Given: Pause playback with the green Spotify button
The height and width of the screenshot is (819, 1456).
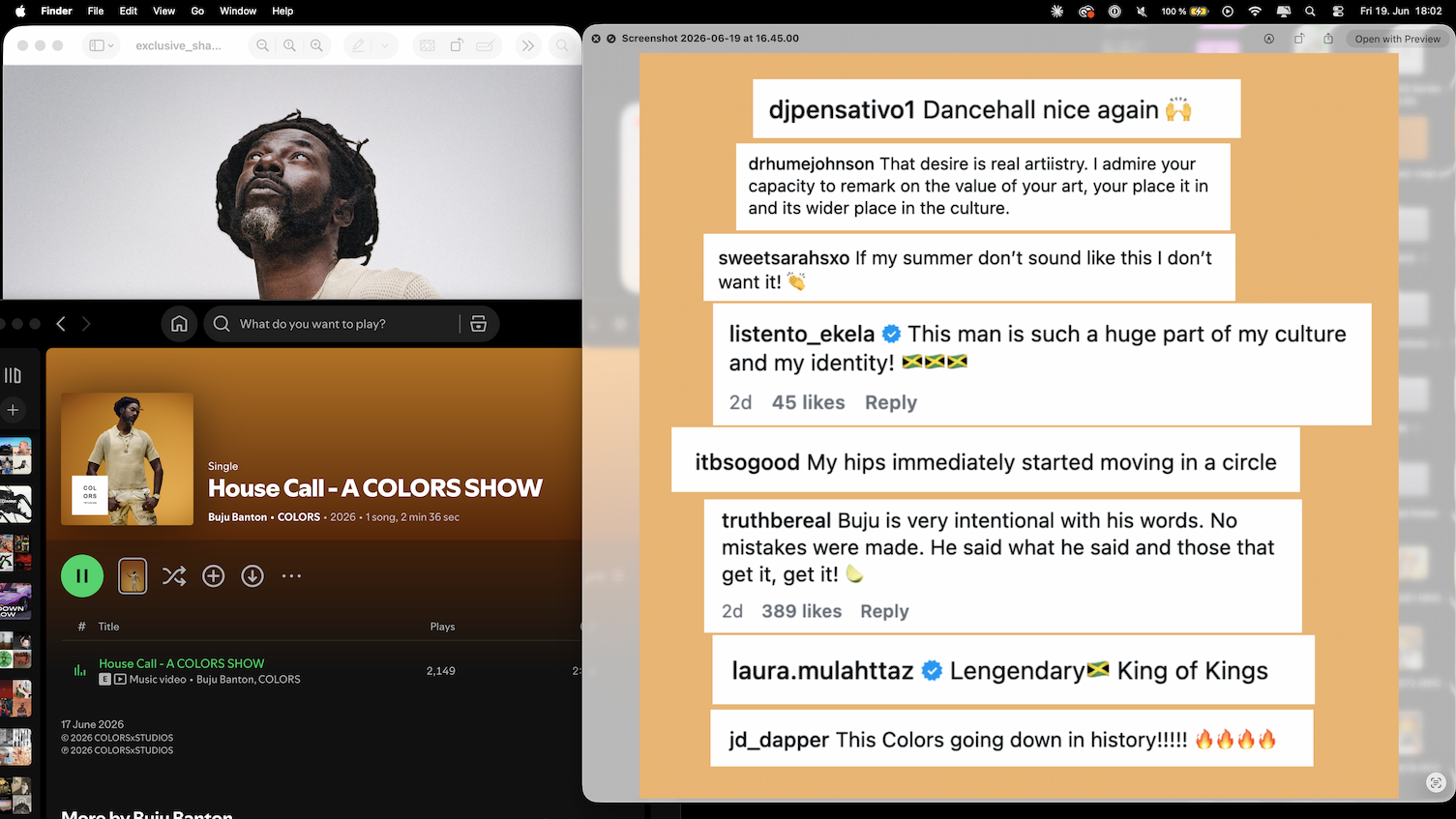Looking at the screenshot, I should pos(82,576).
